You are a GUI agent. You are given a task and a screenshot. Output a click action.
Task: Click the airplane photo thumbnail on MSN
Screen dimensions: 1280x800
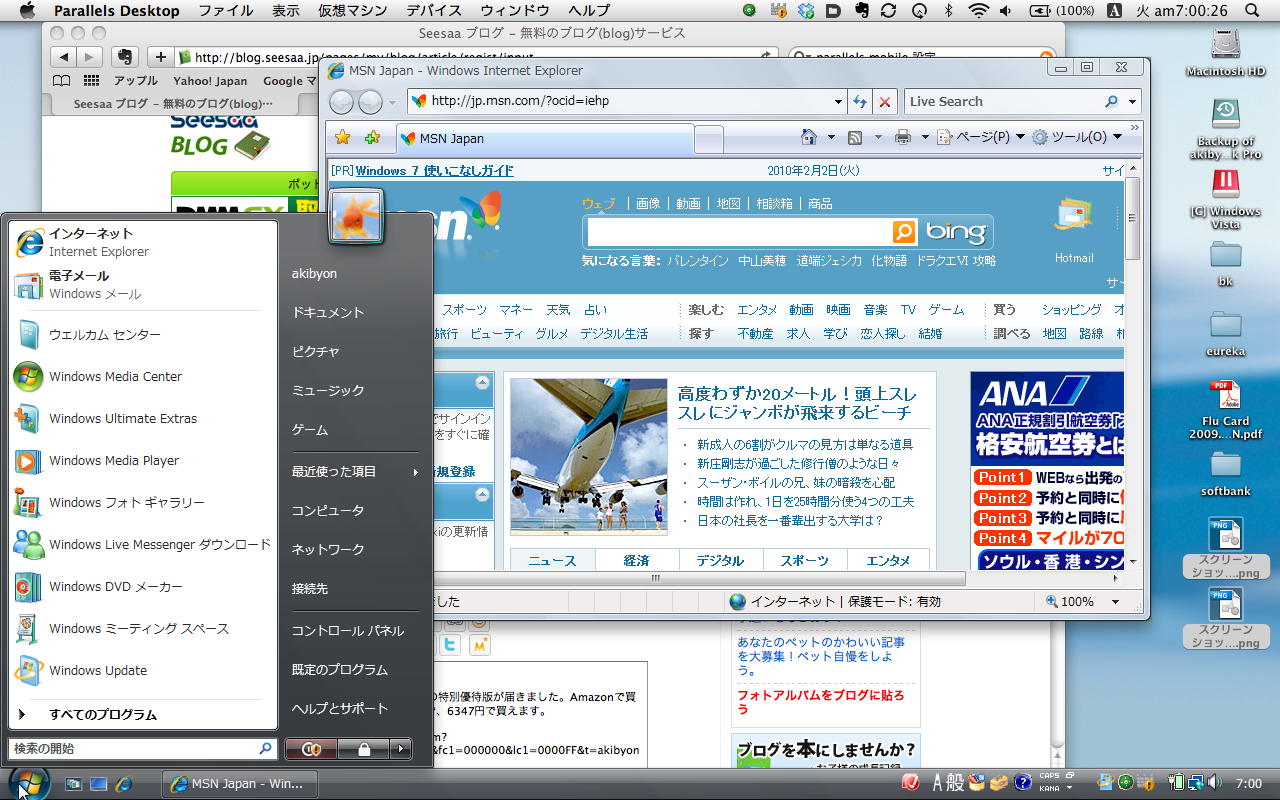(x=589, y=456)
